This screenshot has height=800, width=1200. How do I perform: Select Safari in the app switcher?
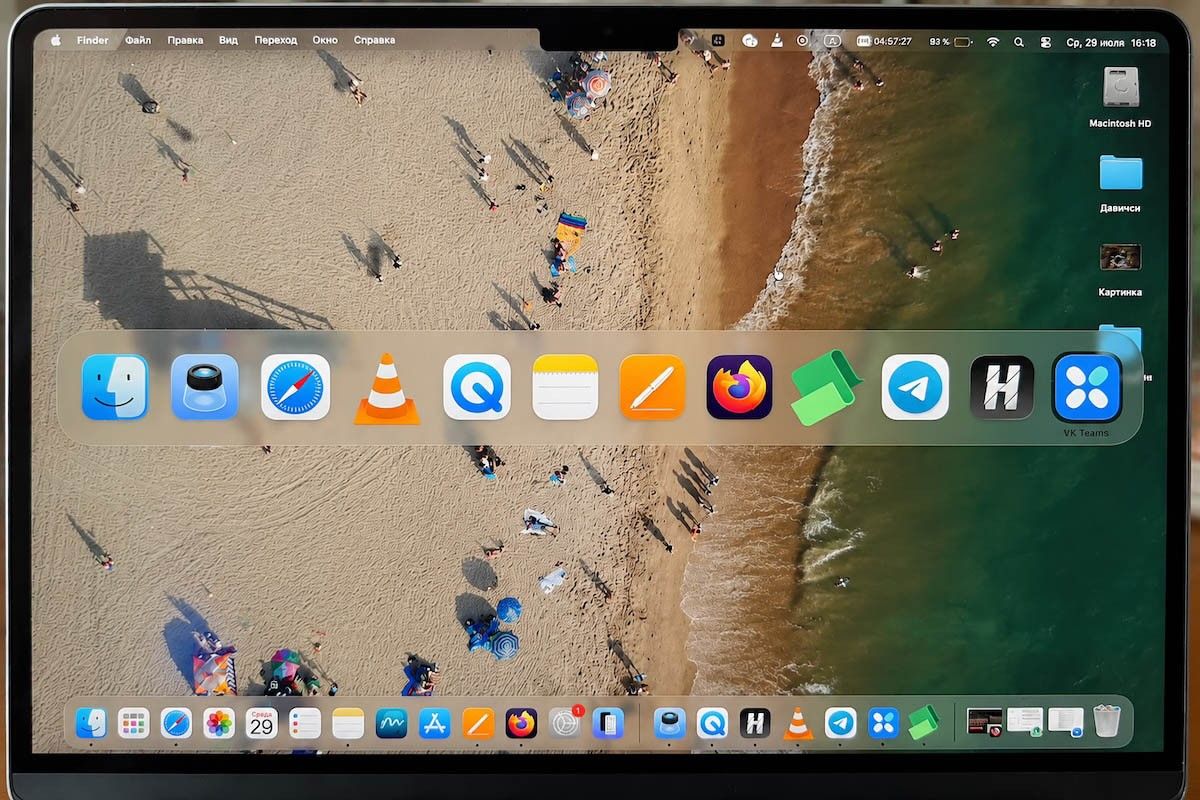pyautogui.click(x=295, y=387)
